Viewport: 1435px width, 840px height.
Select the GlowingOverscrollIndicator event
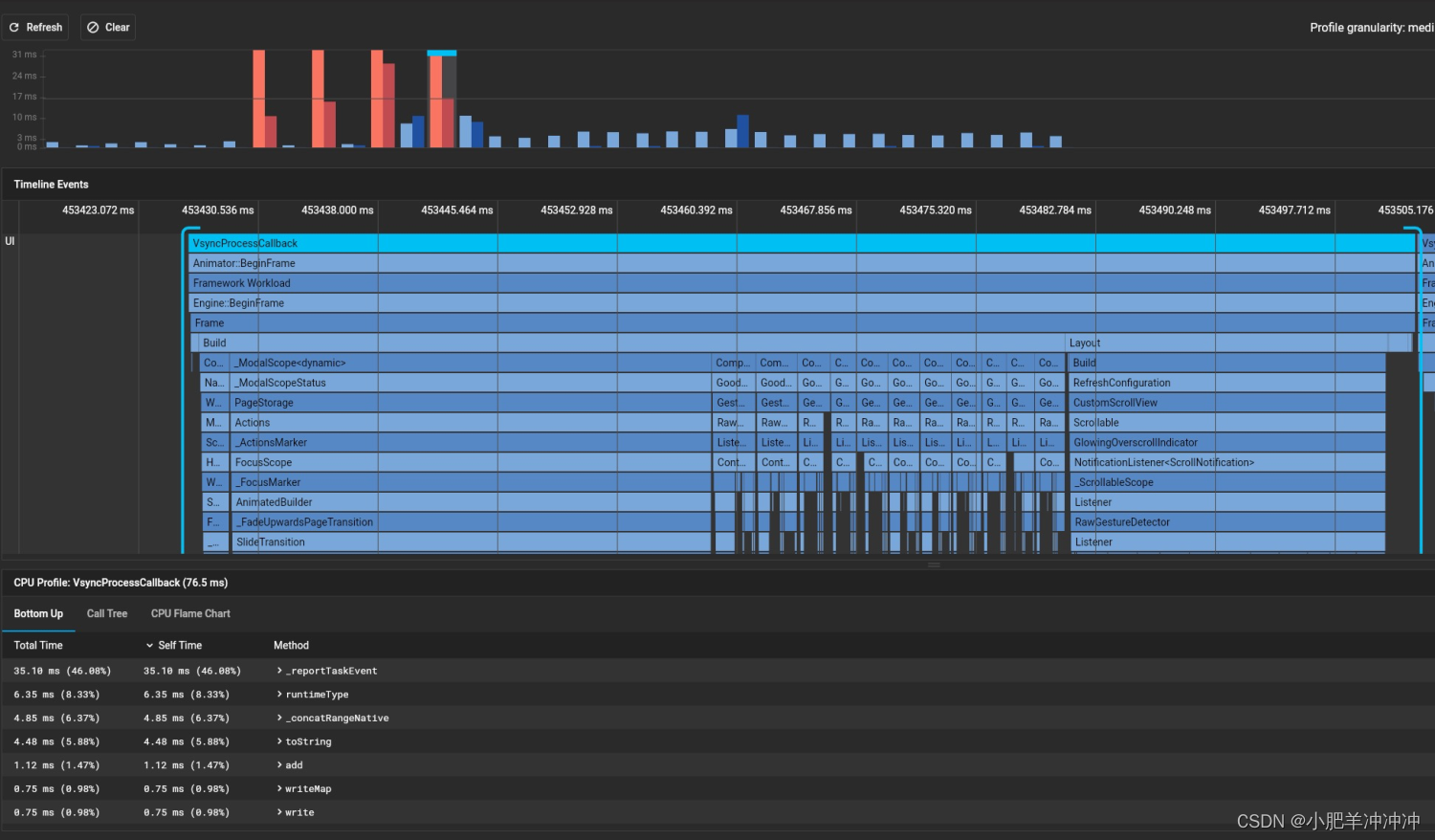coord(1227,443)
